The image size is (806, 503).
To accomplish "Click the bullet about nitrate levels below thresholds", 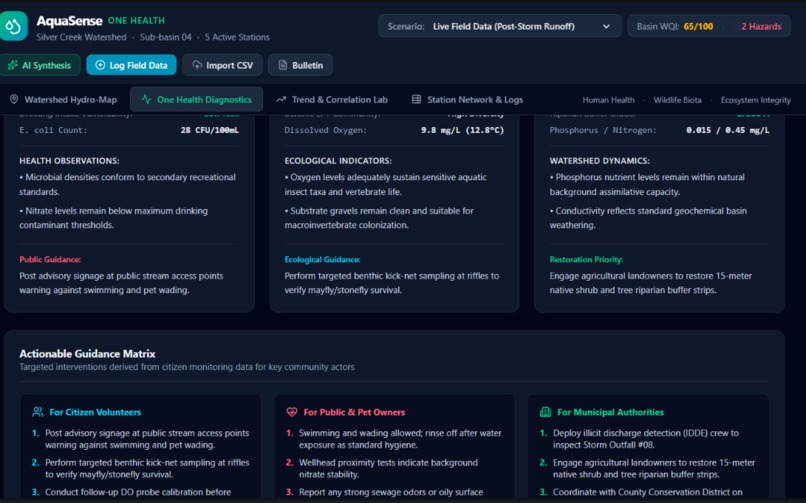I will (114, 218).
